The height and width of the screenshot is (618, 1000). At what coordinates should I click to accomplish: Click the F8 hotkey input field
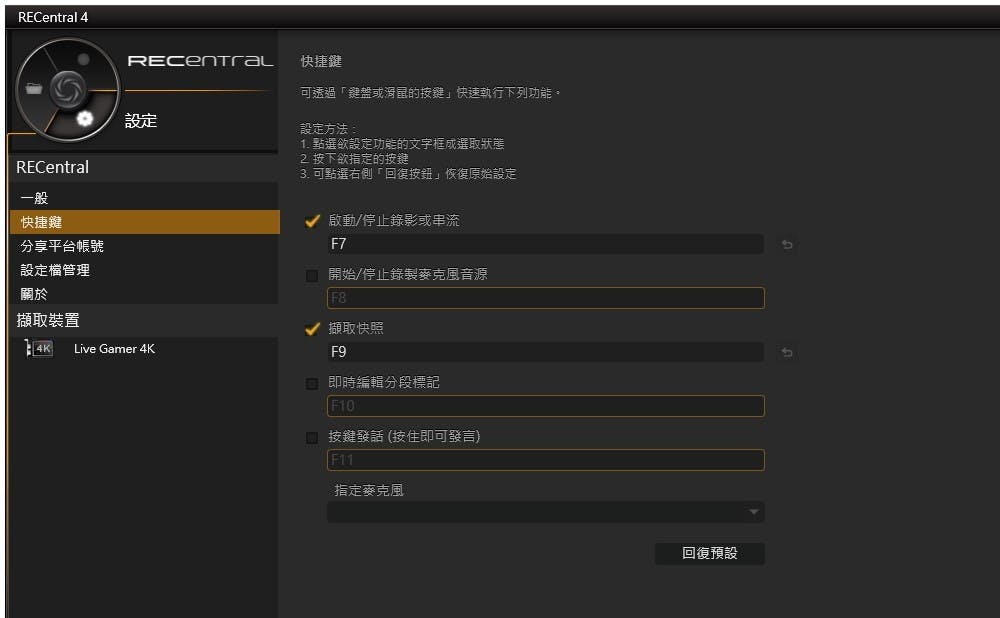[546, 298]
